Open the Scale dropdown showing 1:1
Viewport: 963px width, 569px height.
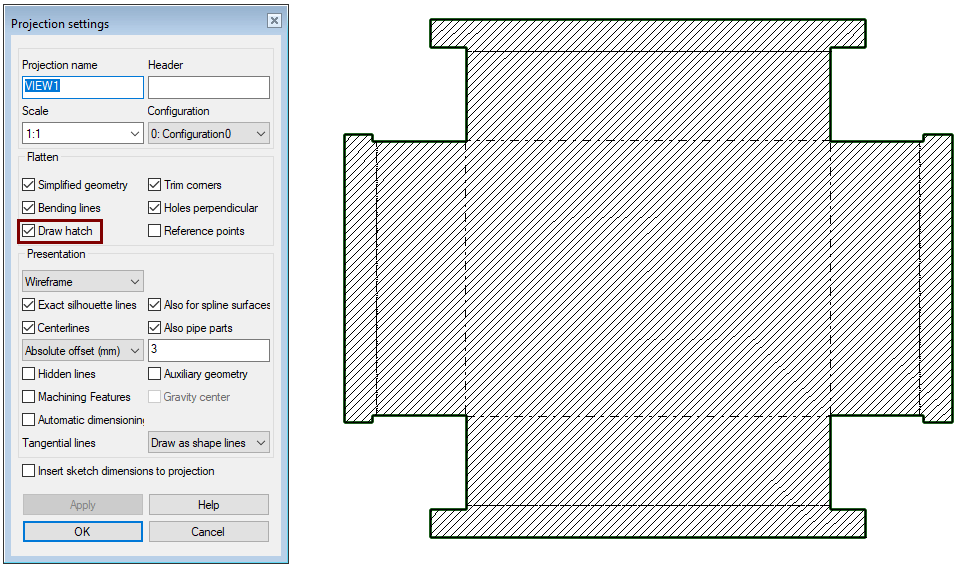83,133
